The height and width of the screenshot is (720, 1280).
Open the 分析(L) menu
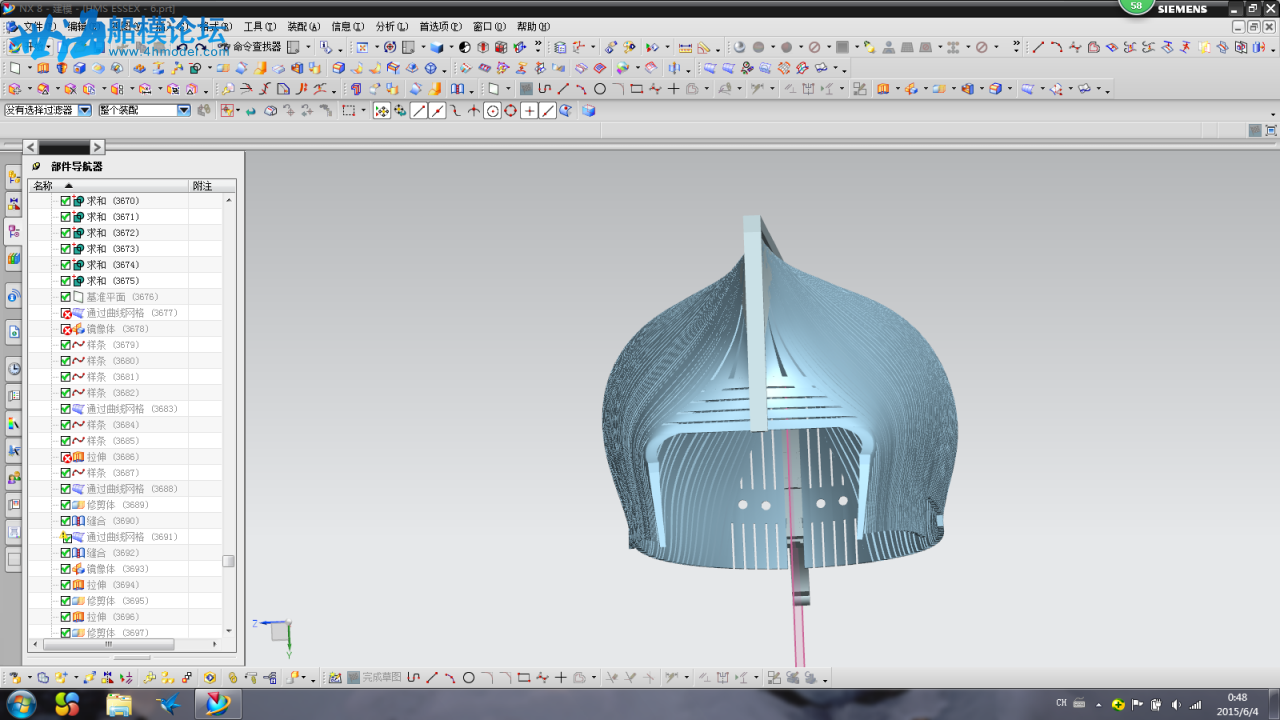[x=391, y=27]
